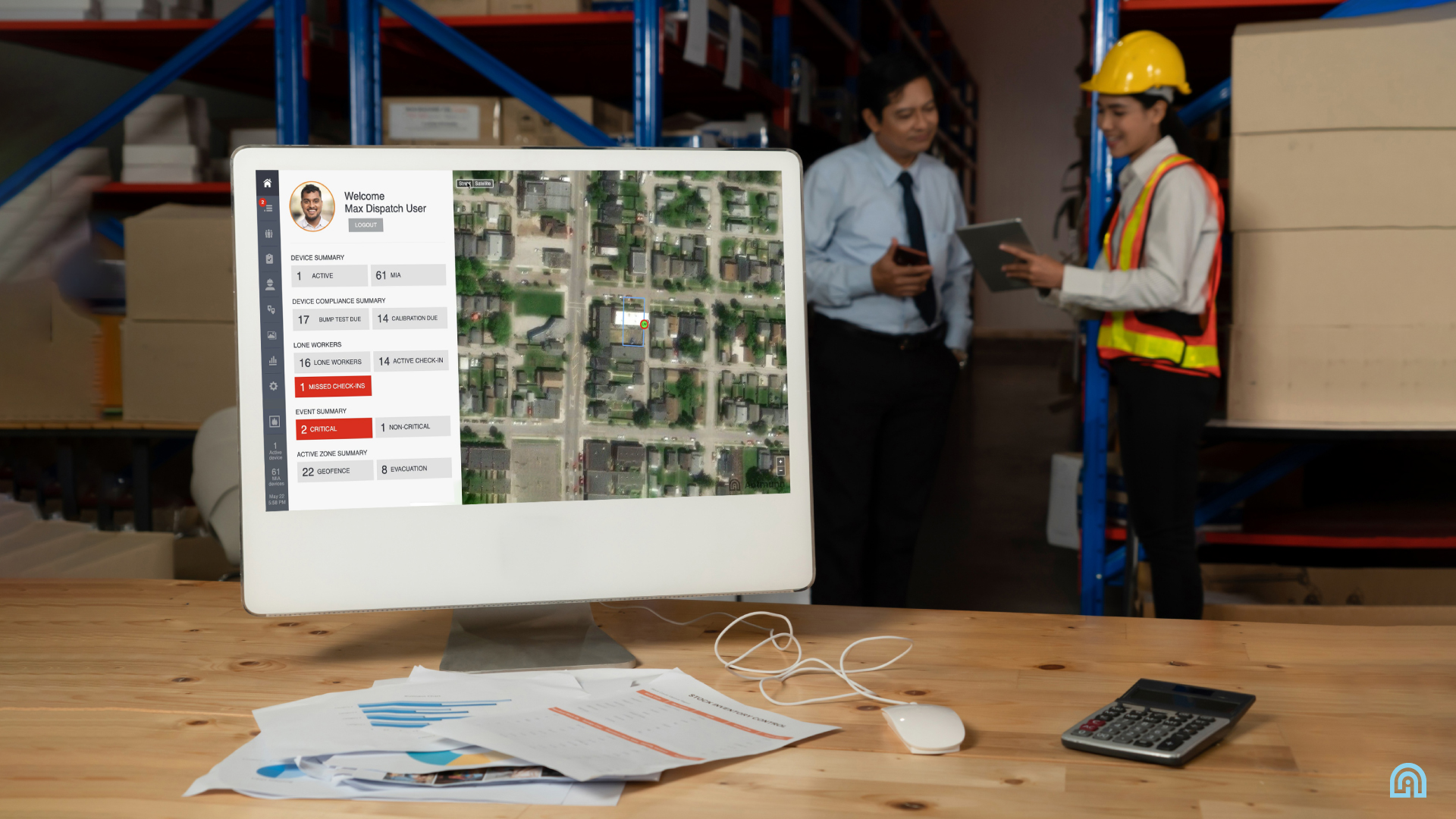Open the workers group icon in sidebar
This screenshot has height=819, width=1456.
tap(268, 234)
